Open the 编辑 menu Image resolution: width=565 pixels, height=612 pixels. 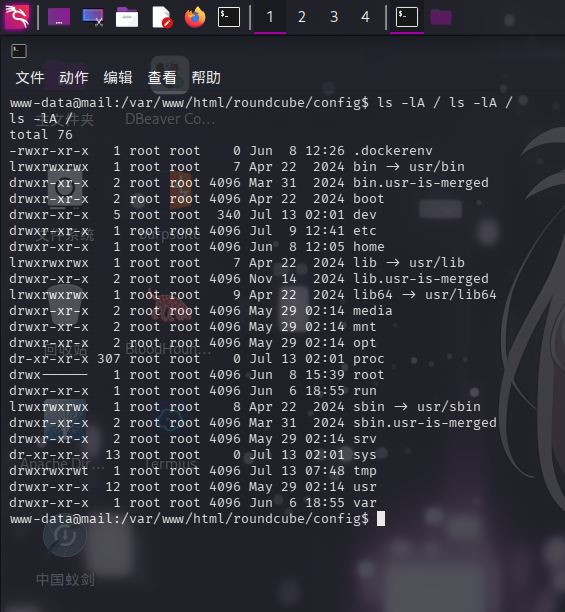tap(118, 78)
